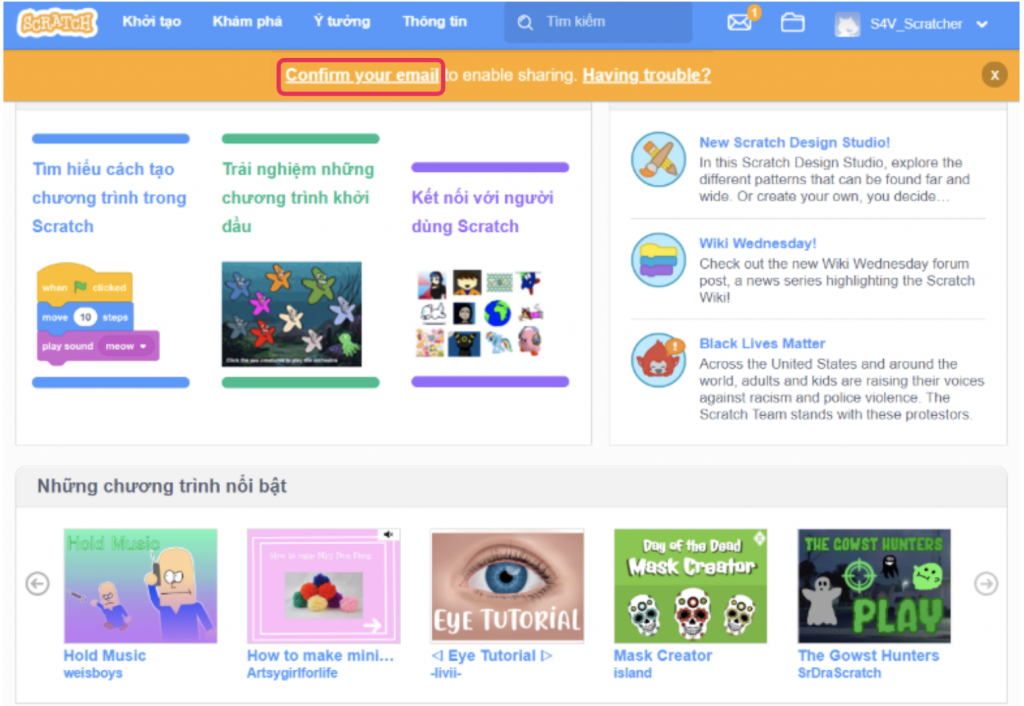Click the Mask Creator title link

663,656
